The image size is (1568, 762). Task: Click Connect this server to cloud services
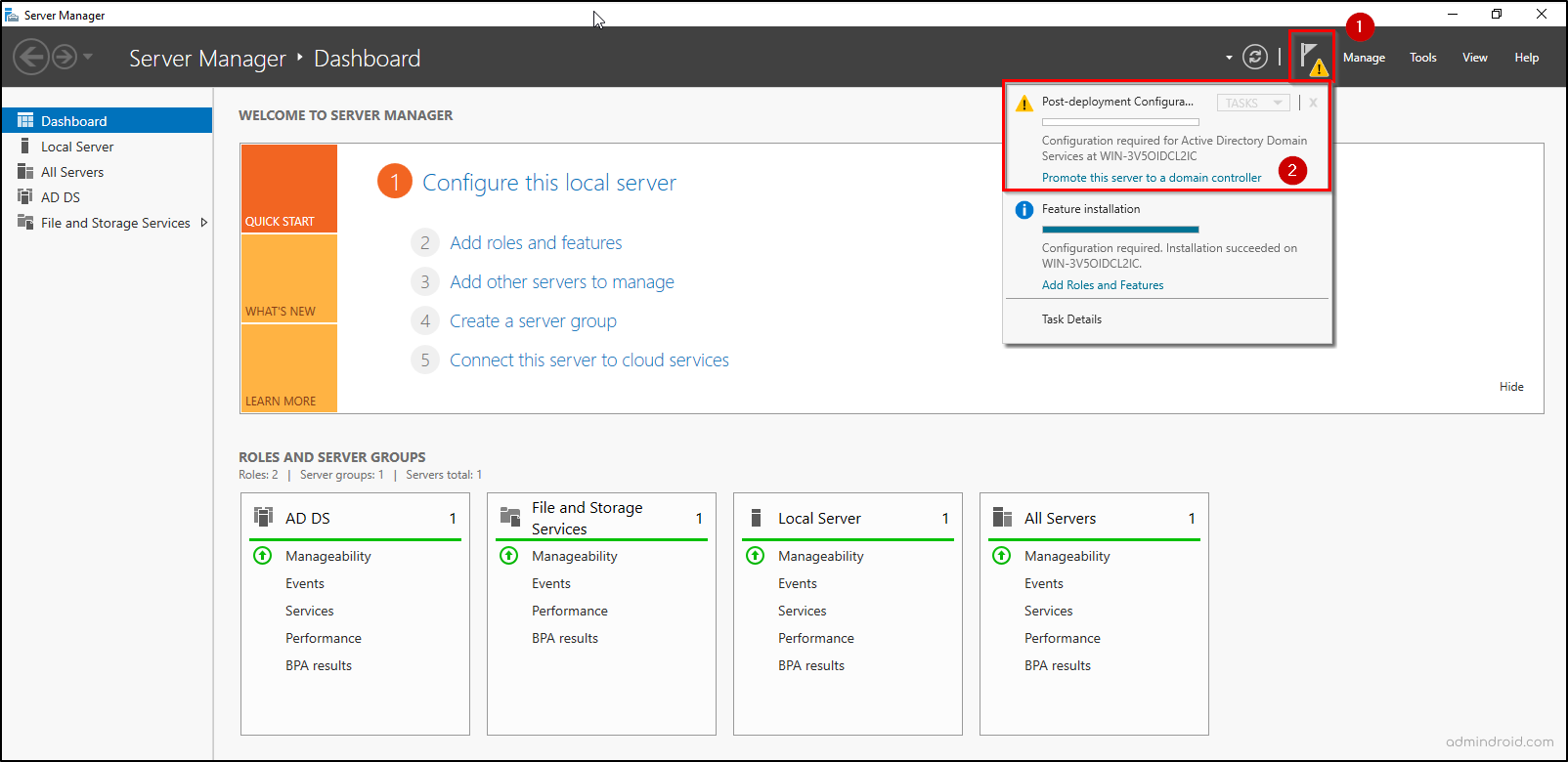coord(589,360)
